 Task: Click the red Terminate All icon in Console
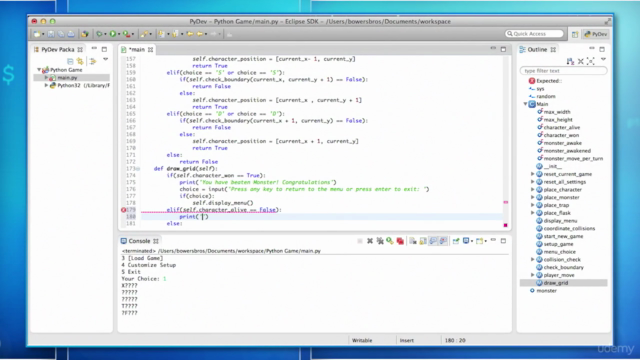400,241
